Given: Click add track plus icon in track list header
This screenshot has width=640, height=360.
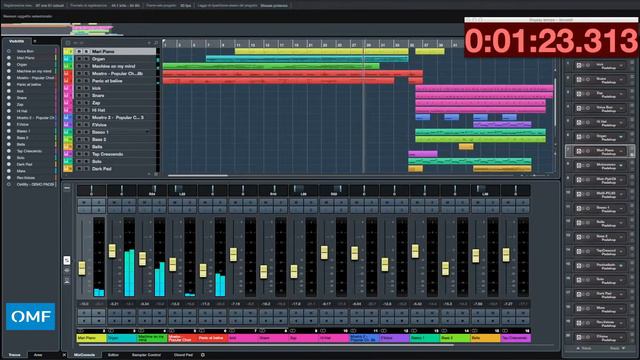Looking at the screenshot, I should (149, 43).
